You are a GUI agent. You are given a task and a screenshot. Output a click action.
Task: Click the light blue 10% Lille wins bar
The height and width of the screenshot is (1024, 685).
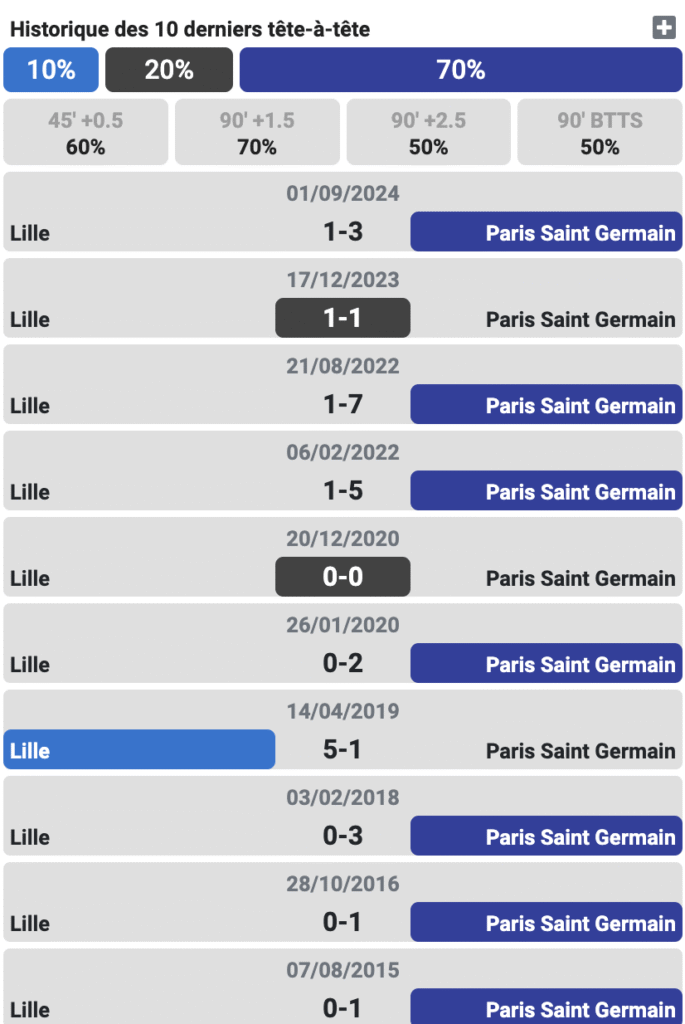click(51, 70)
